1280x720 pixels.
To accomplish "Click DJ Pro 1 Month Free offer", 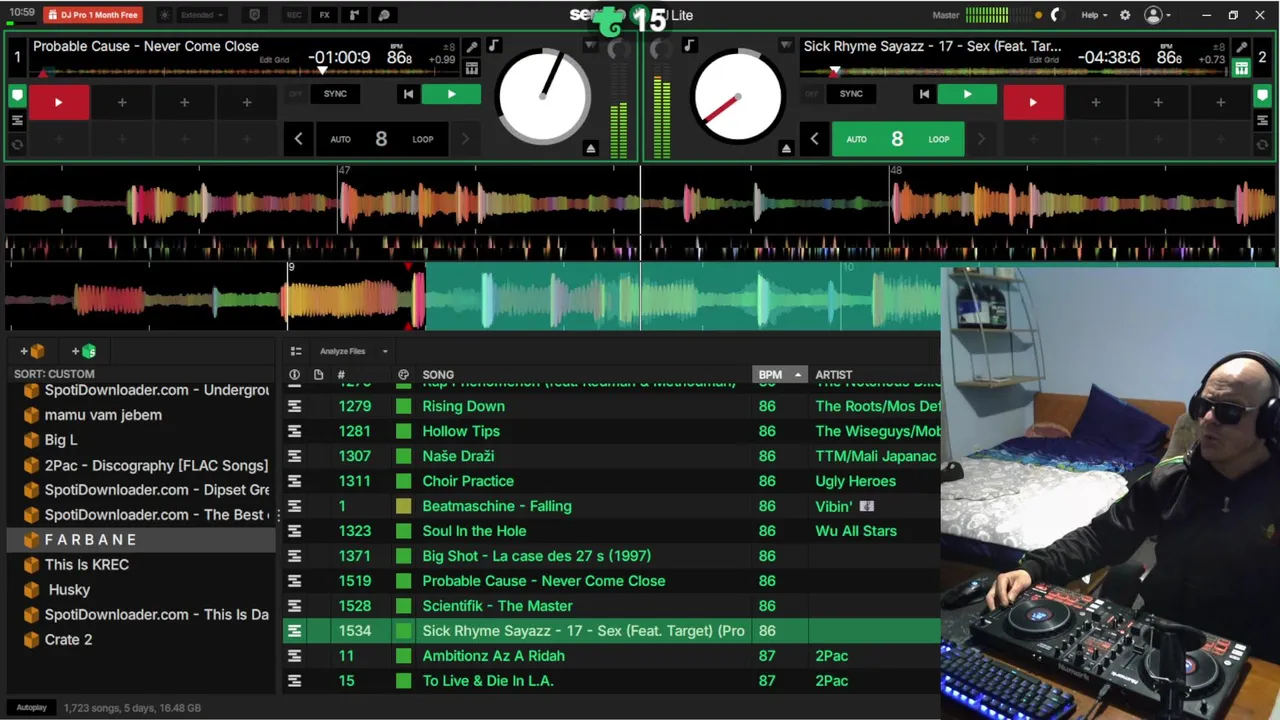I will click(x=93, y=15).
